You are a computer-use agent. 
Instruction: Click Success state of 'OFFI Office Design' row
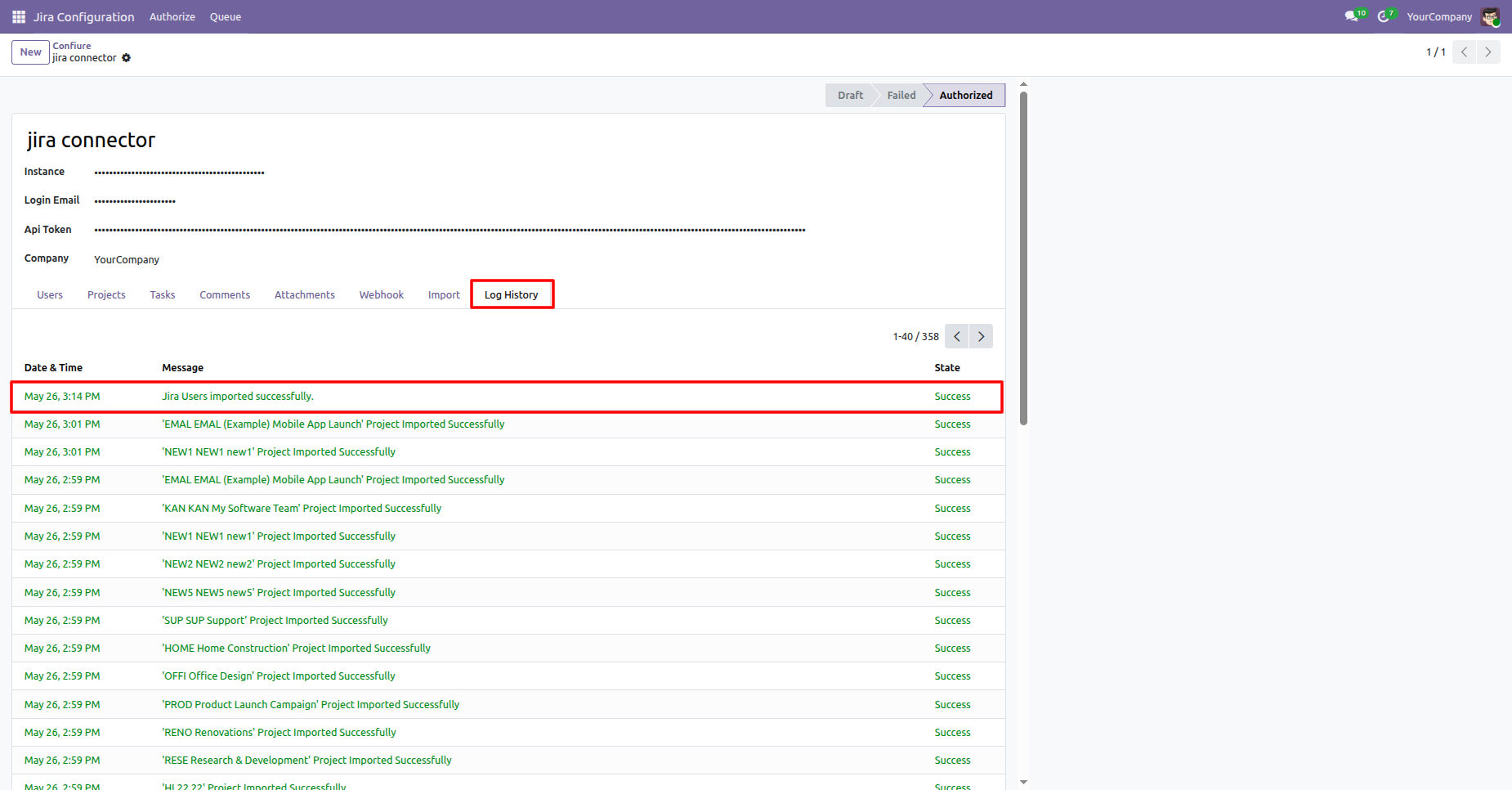click(952, 676)
